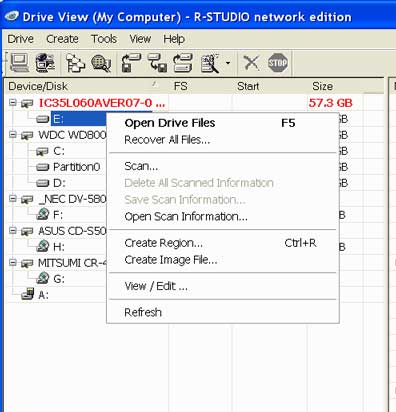Collapse the WDC WD800 disk node
The image size is (396, 412).
coord(13,134)
